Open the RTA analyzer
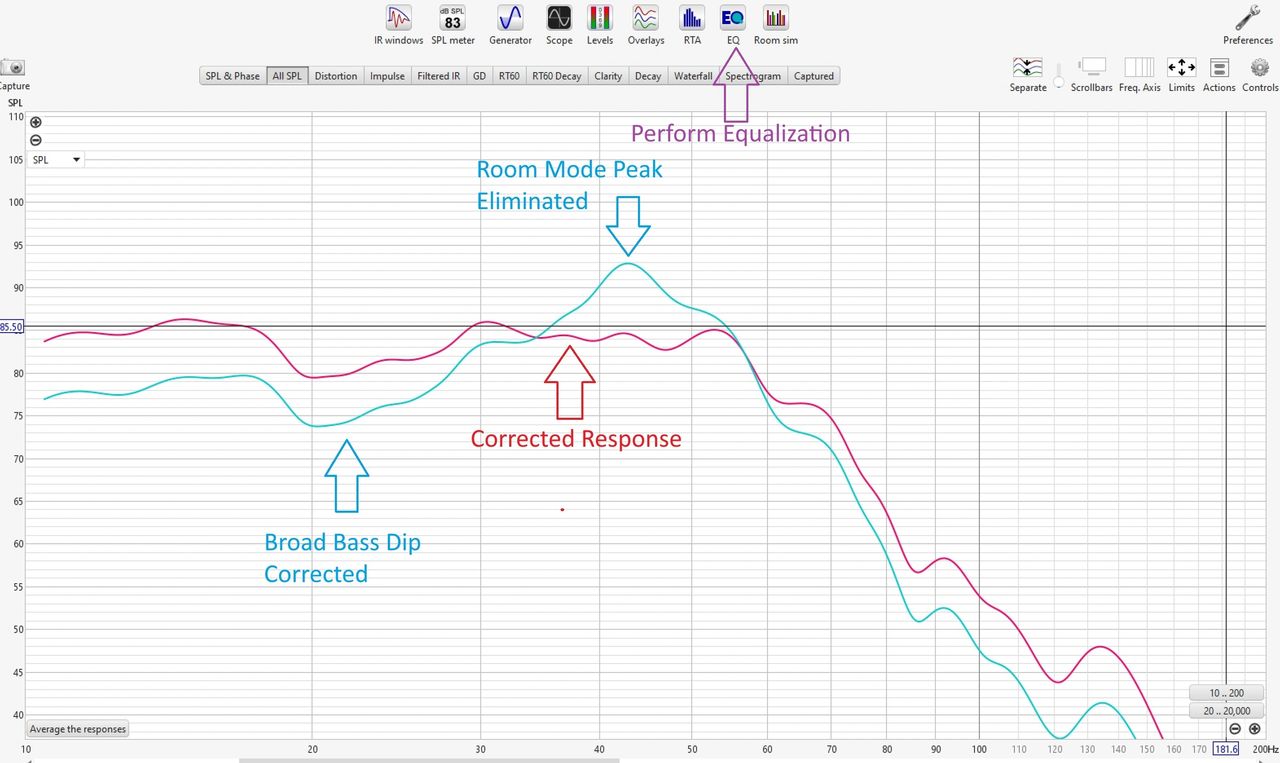Image resolution: width=1280 pixels, height=763 pixels. click(692, 26)
